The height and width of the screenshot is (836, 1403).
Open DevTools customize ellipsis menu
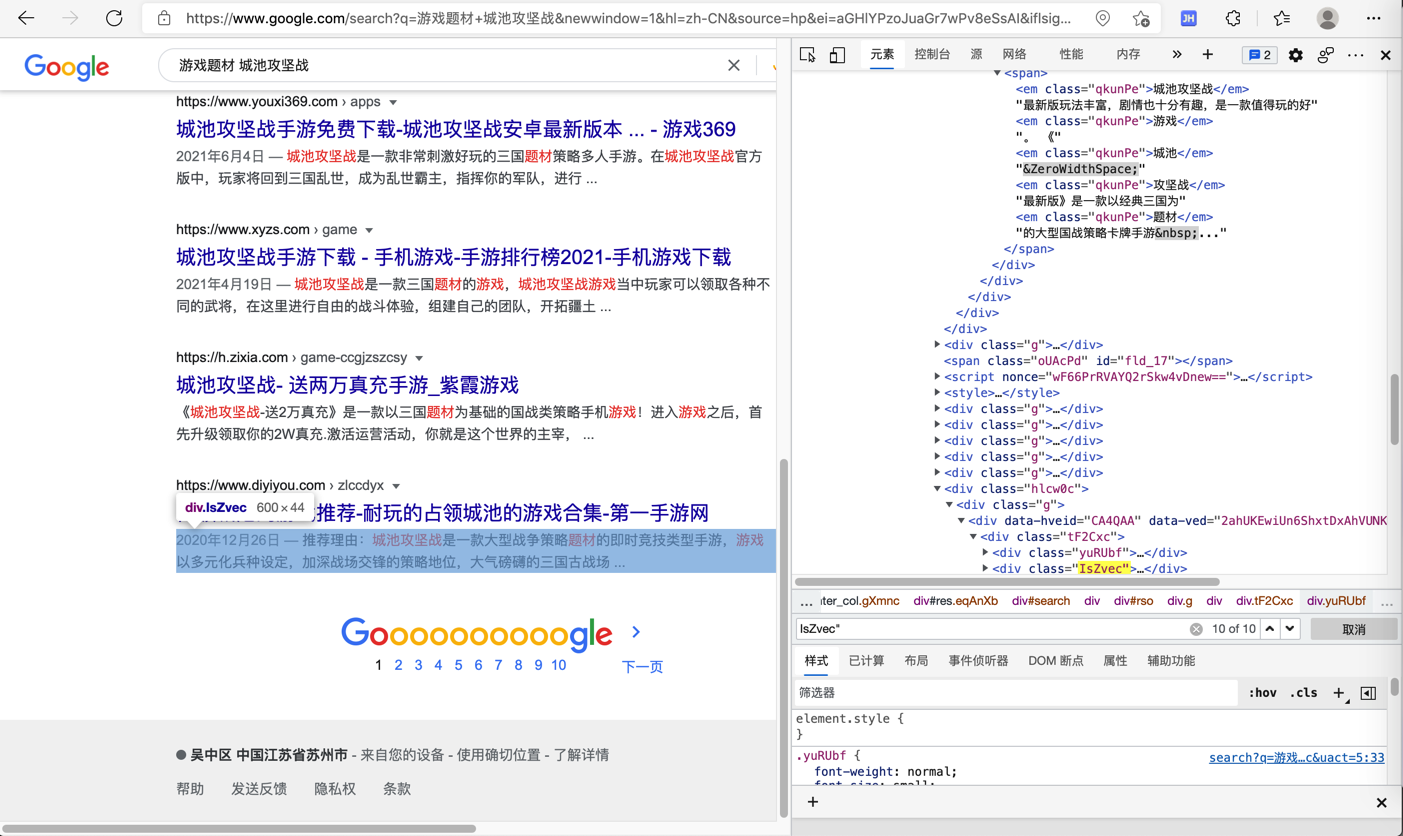[x=1355, y=55]
